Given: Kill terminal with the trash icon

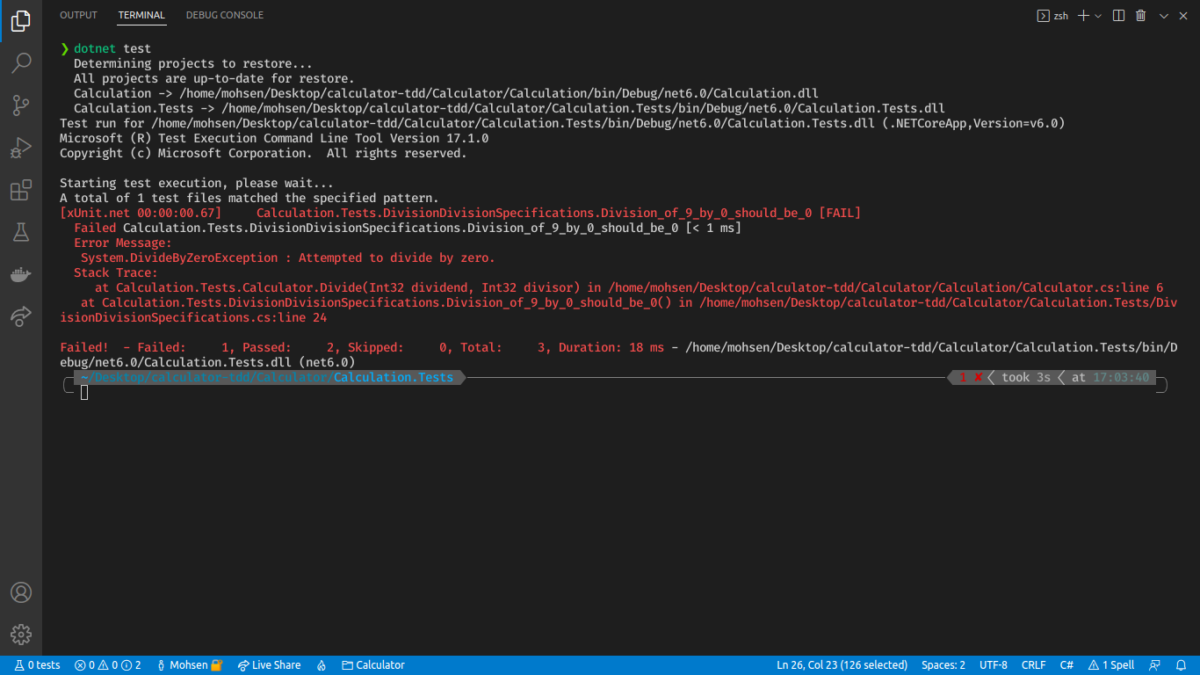Looking at the screenshot, I should coord(1141,16).
